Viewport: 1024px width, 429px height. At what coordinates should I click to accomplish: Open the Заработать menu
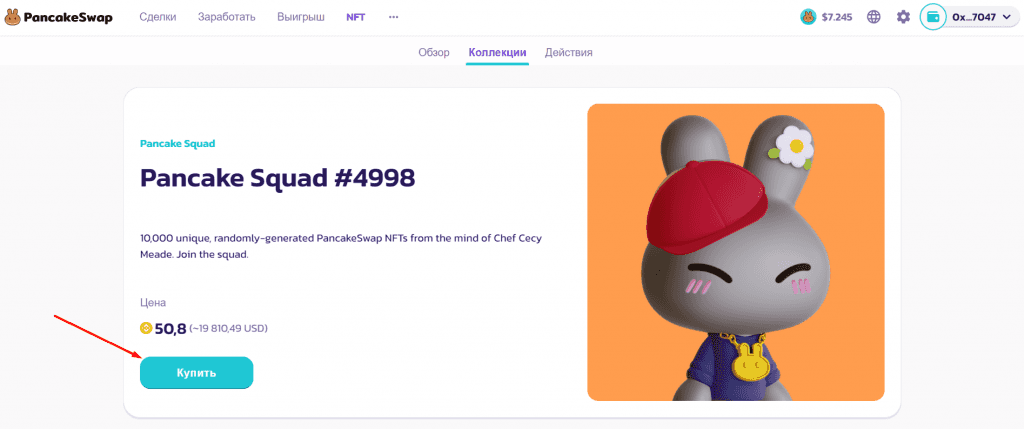(227, 17)
